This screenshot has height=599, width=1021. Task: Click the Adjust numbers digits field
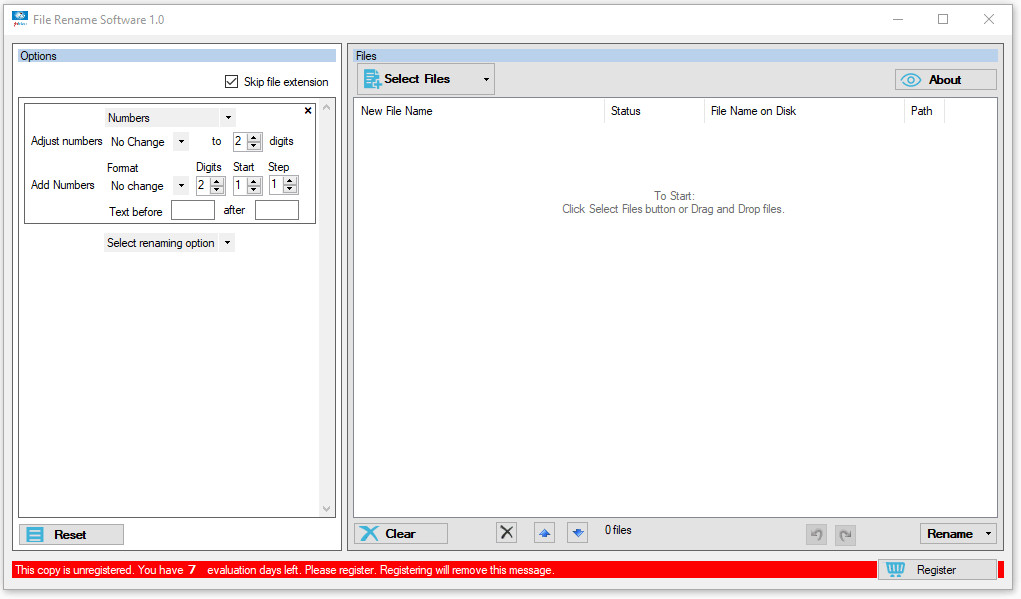240,141
